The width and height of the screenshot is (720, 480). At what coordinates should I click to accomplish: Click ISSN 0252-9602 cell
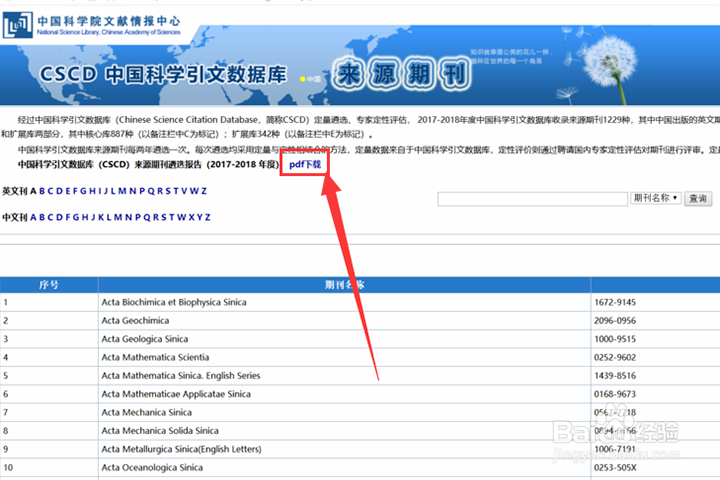[615, 357]
